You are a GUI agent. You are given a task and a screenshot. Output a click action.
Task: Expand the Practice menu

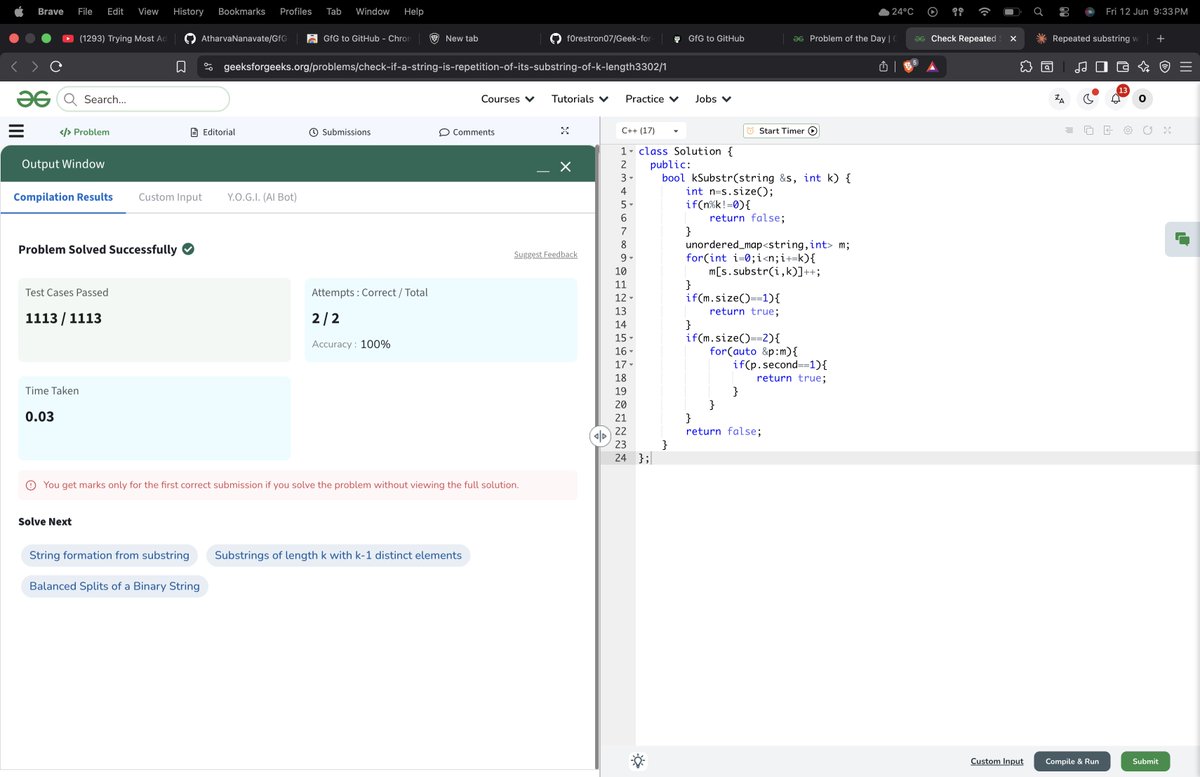point(652,99)
